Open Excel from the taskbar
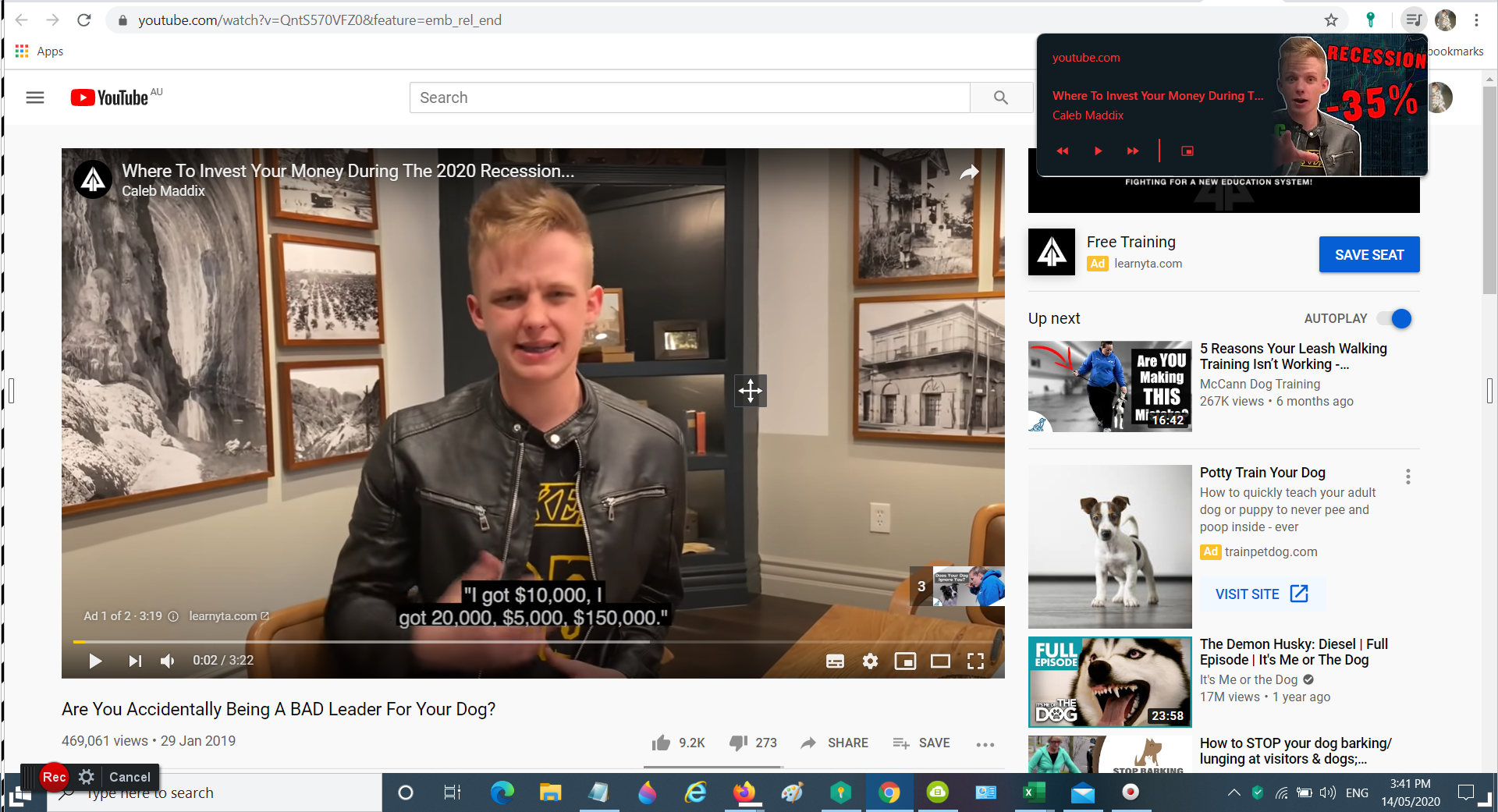Image resolution: width=1498 pixels, height=812 pixels. click(x=1033, y=792)
